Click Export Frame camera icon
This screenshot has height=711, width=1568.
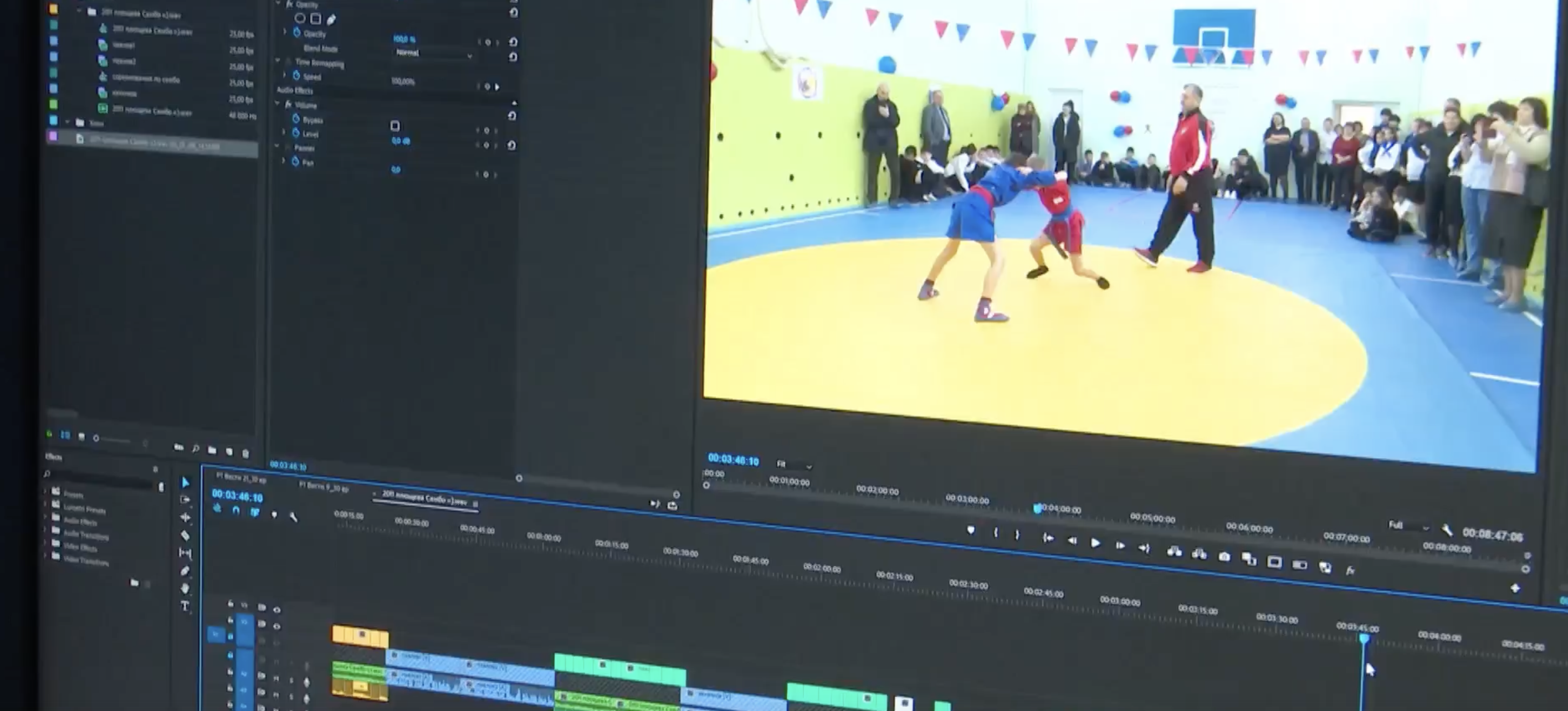[x=1224, y=557]
